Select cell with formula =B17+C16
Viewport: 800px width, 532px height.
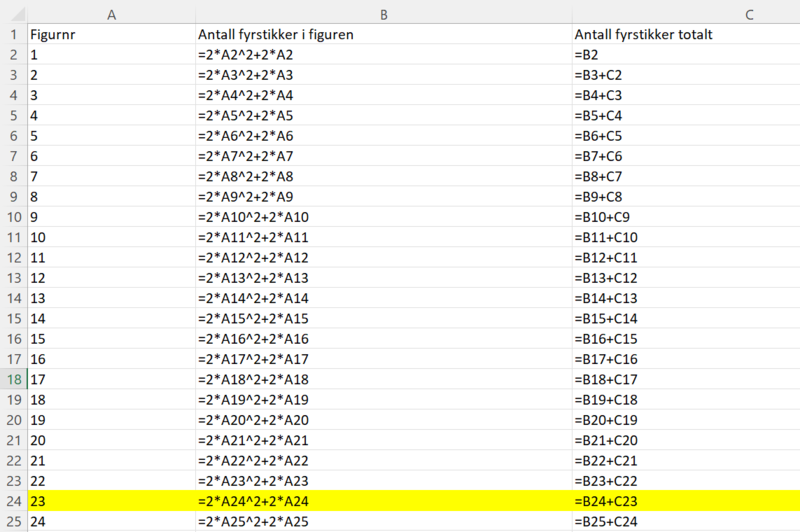[686, 359]
